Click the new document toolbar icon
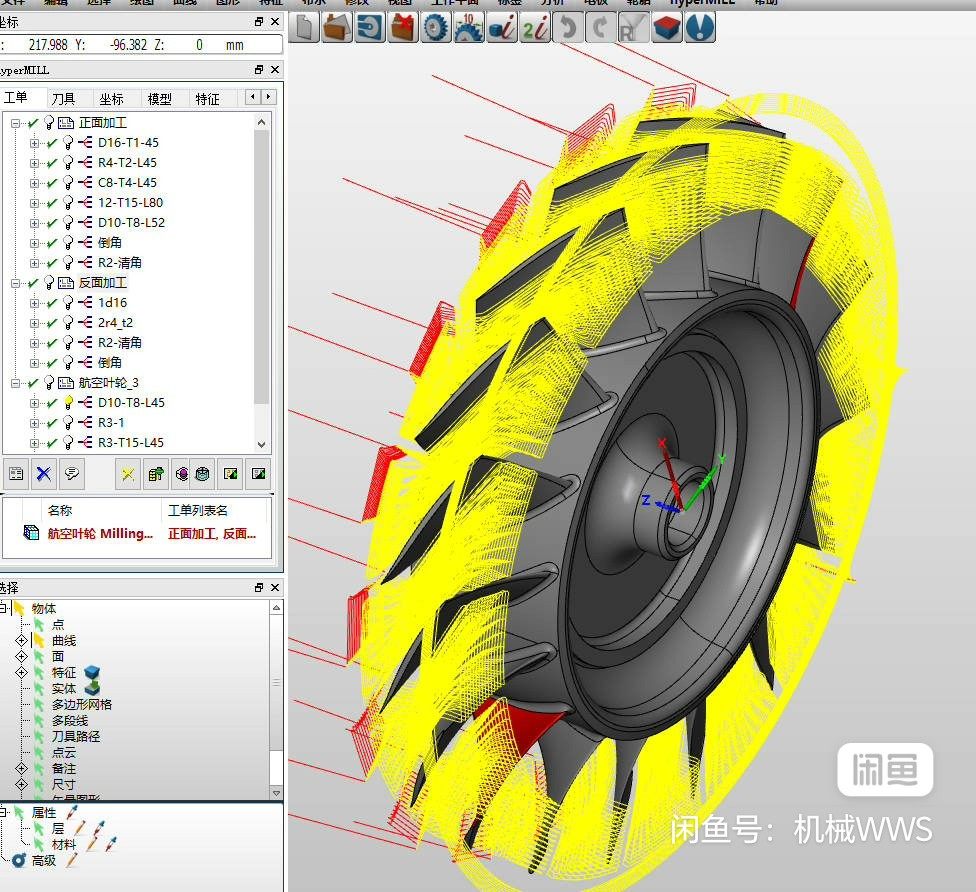The image size is (976, 892). 304,27
